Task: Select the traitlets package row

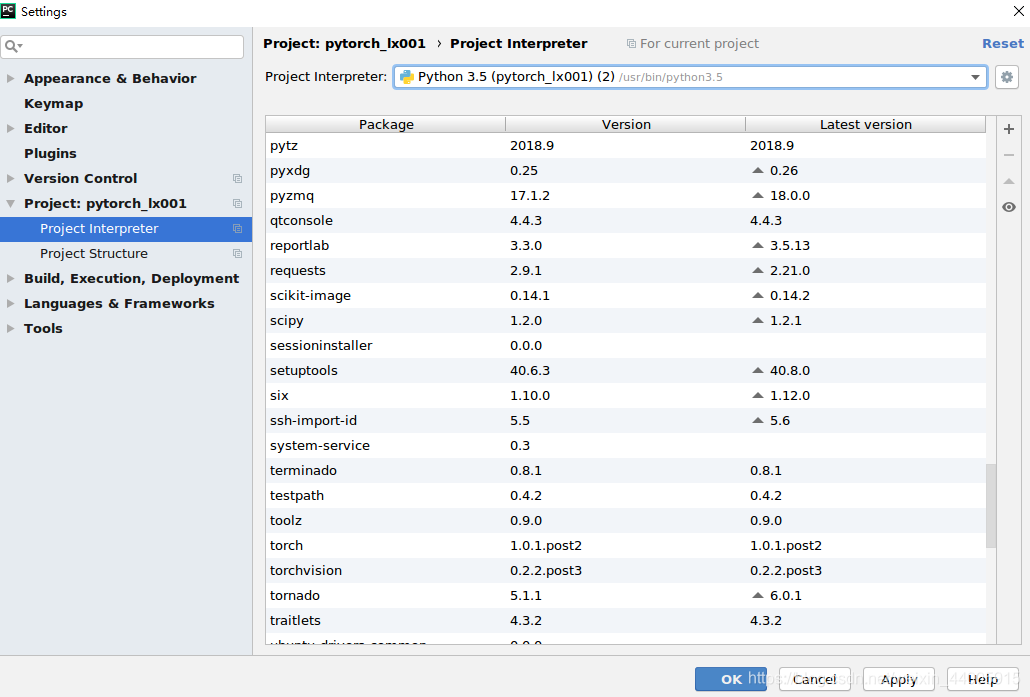Action: [x=626, y=620]
